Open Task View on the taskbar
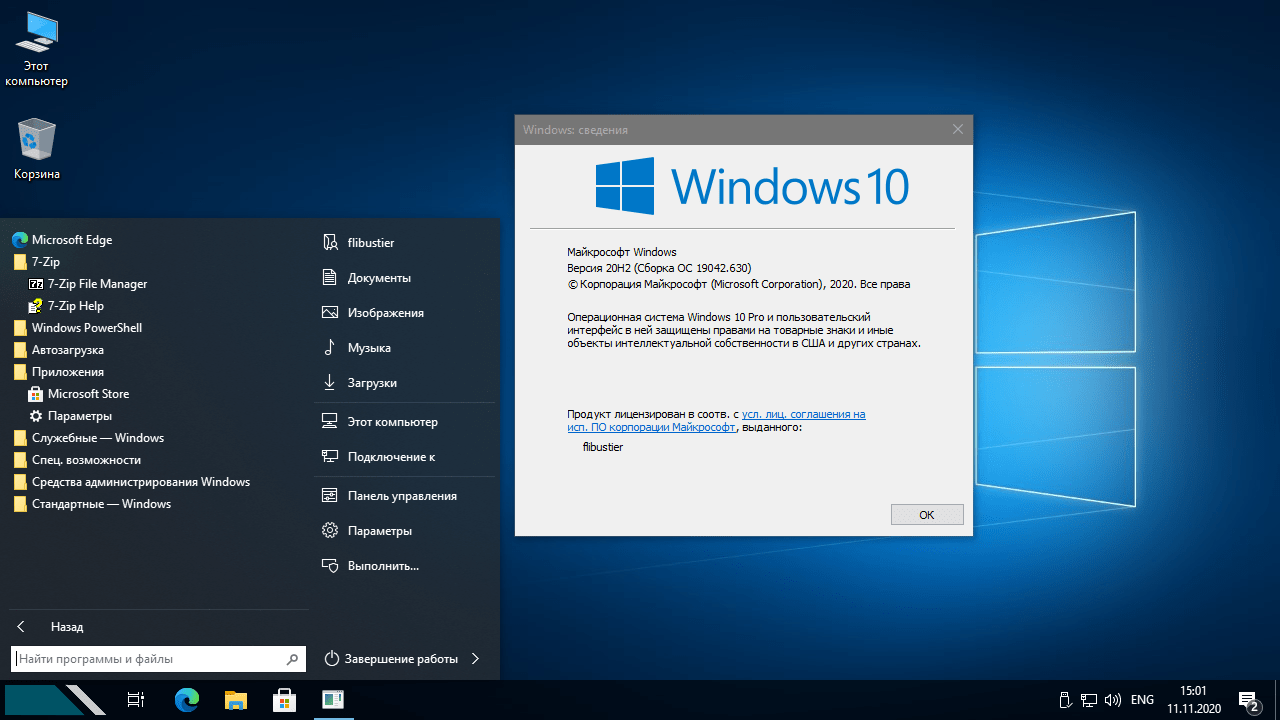 [x=135, y=700]
